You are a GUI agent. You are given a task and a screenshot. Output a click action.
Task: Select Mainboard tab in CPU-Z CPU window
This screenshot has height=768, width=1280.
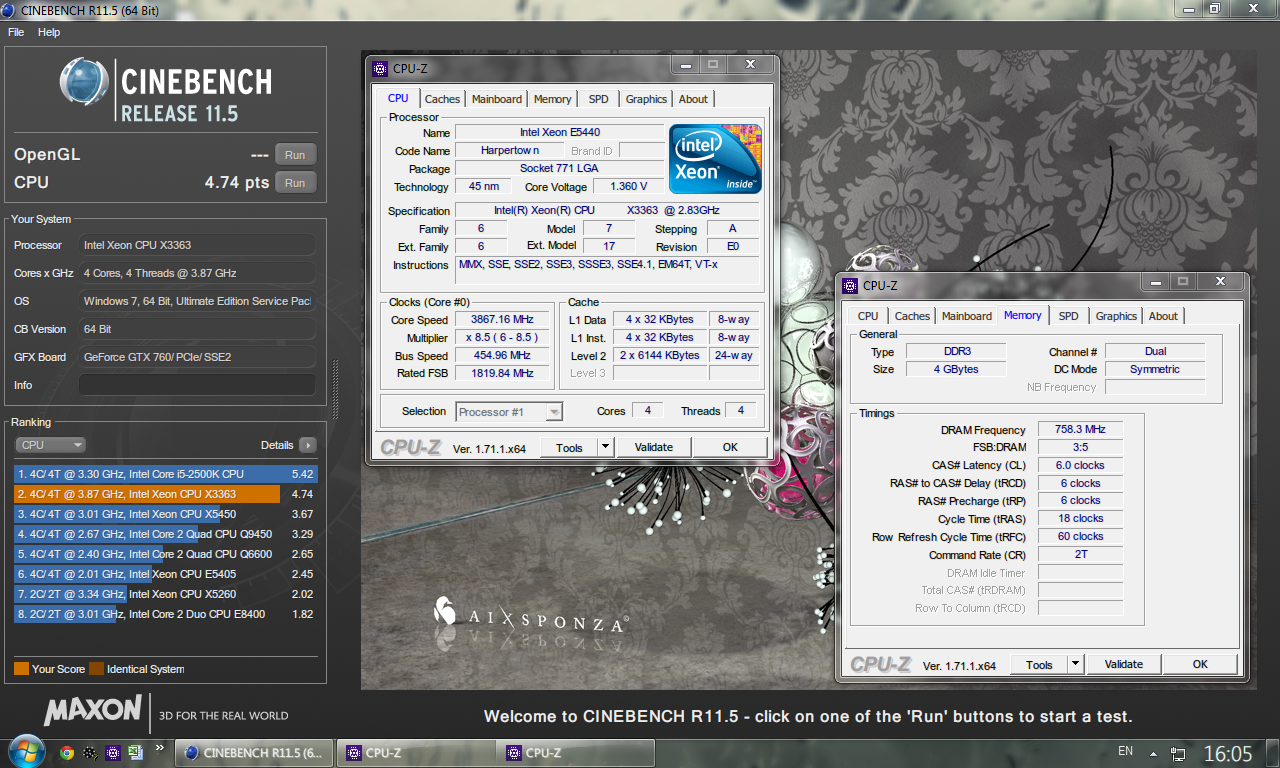point(497,99)
